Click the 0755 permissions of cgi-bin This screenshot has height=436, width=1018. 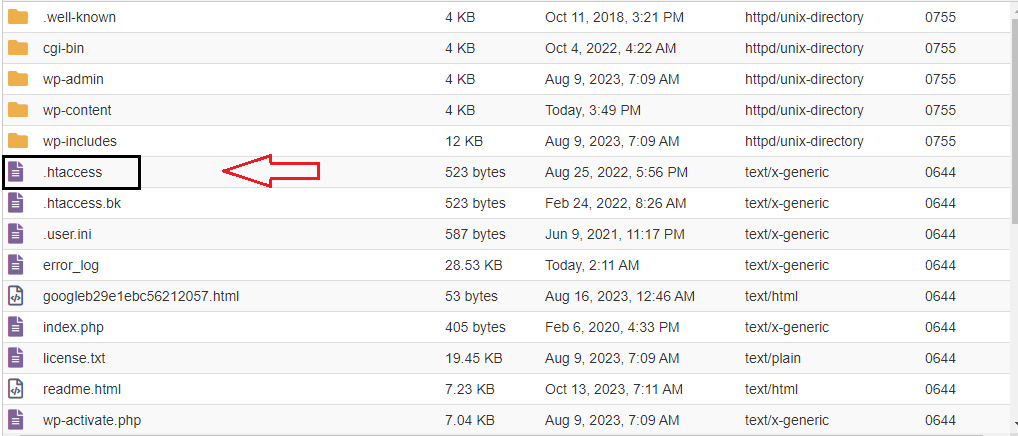(940, 48)
